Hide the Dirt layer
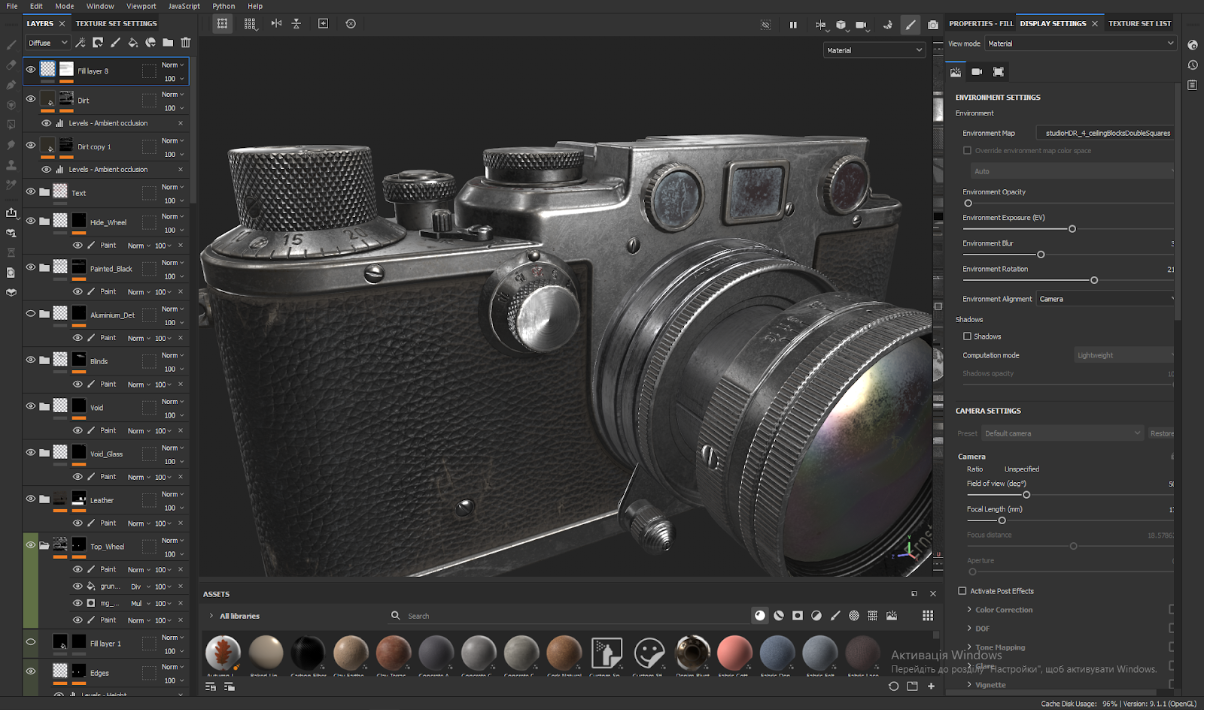The width and height of the screenshot is (1205, 710). [x=30, y=99]
